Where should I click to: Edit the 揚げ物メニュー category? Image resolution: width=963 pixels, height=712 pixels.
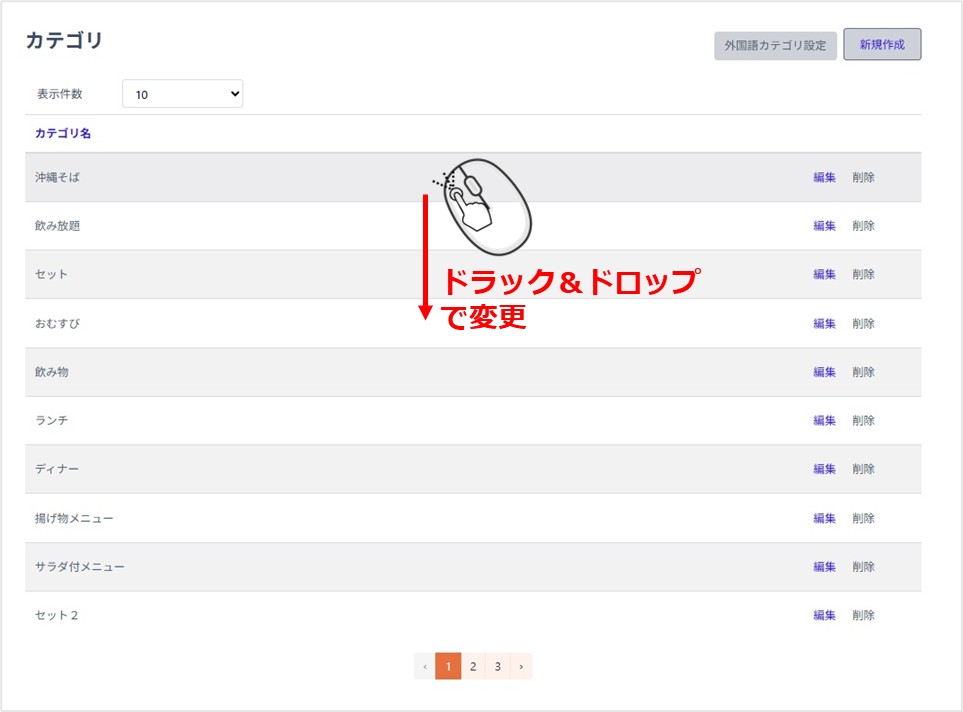[x=824, y=518]
